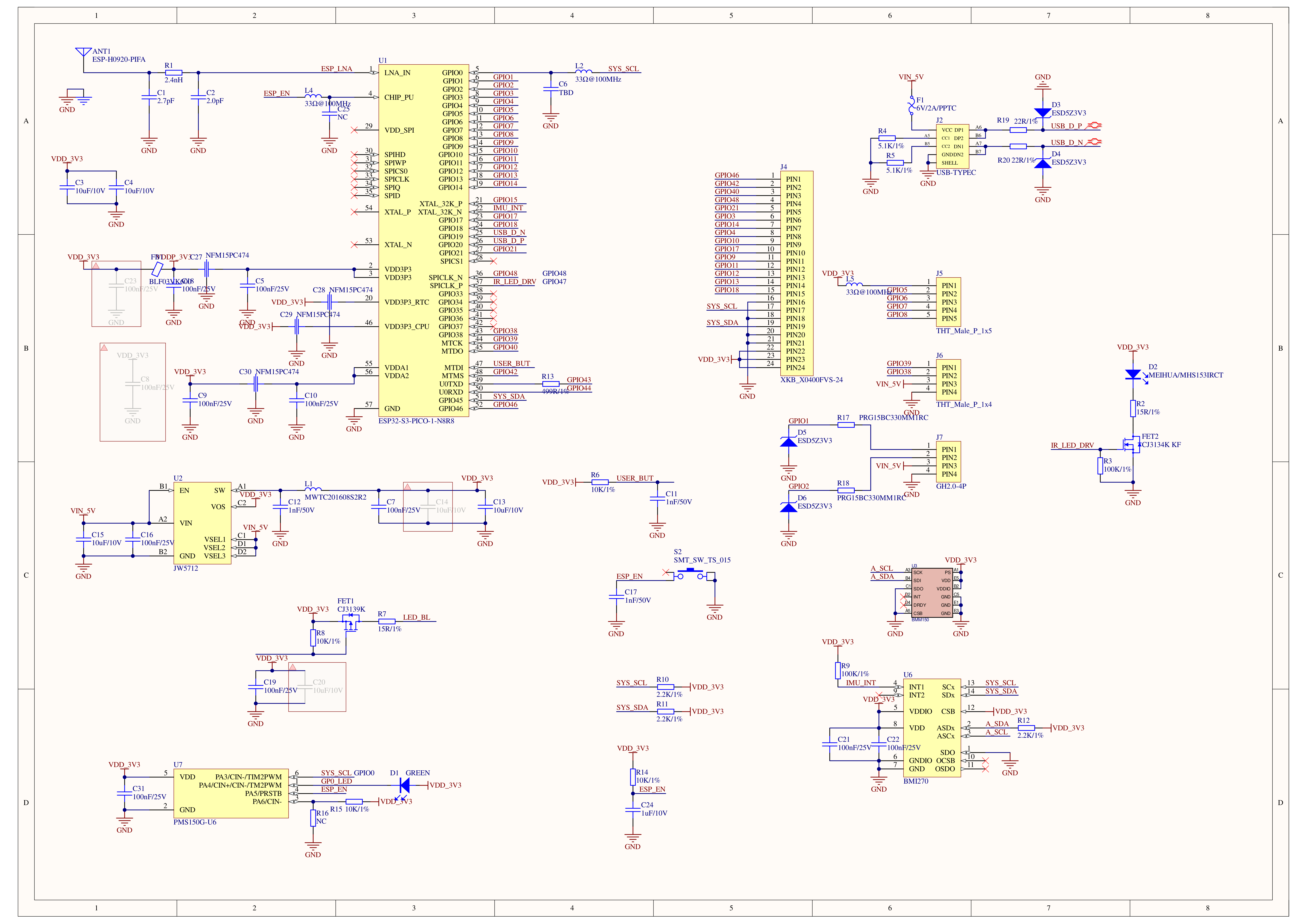Image resolution: width=1308 pixels, height=924 pixels.
Task: Select capacitor C11 1nF/50V
Action: click(x=657, y=498)
